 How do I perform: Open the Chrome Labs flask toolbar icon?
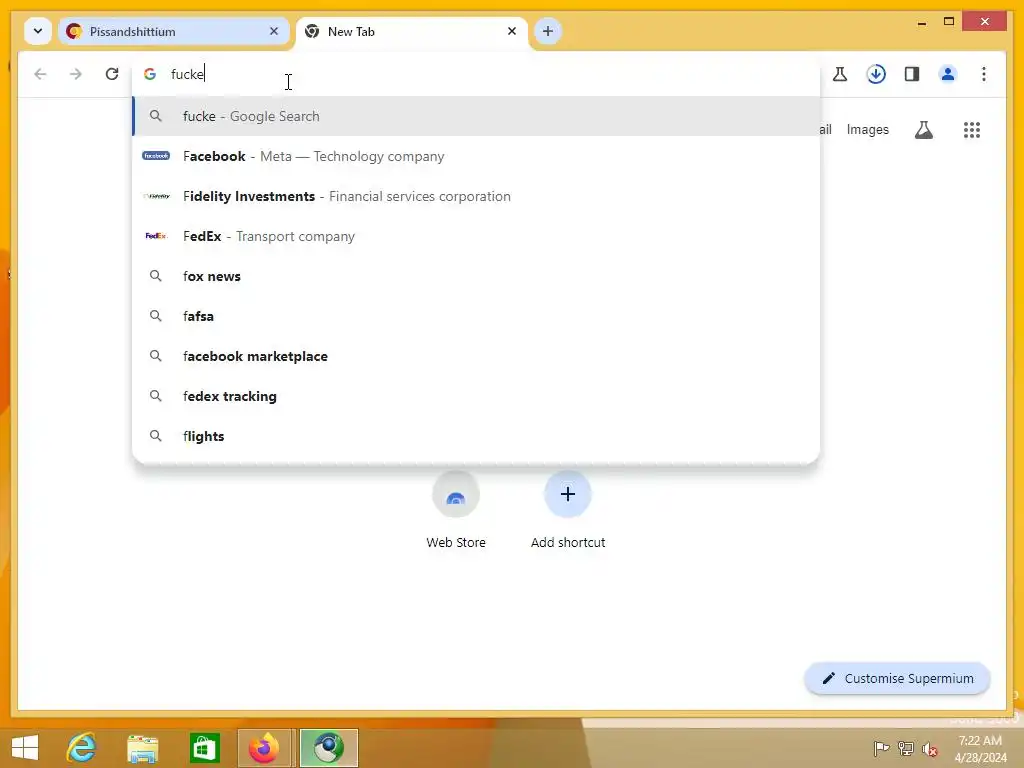click(840, 74)
